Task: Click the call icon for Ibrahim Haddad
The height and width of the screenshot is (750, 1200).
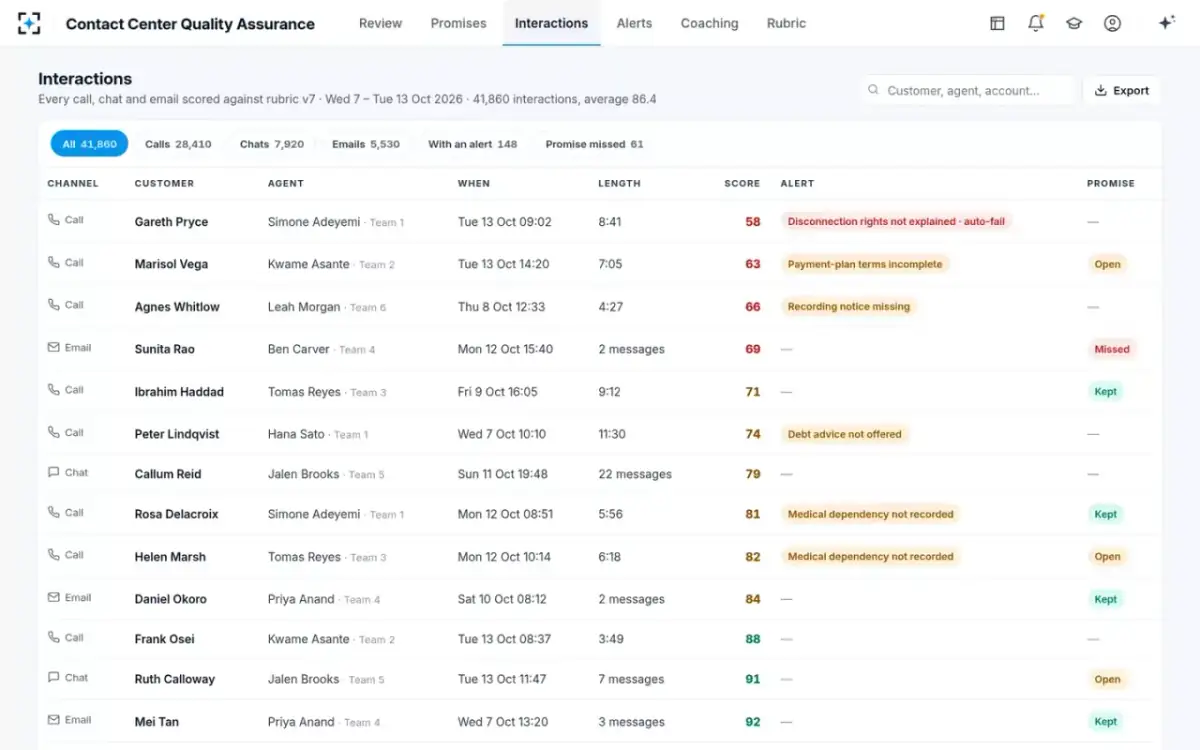Action: point(54,390)
